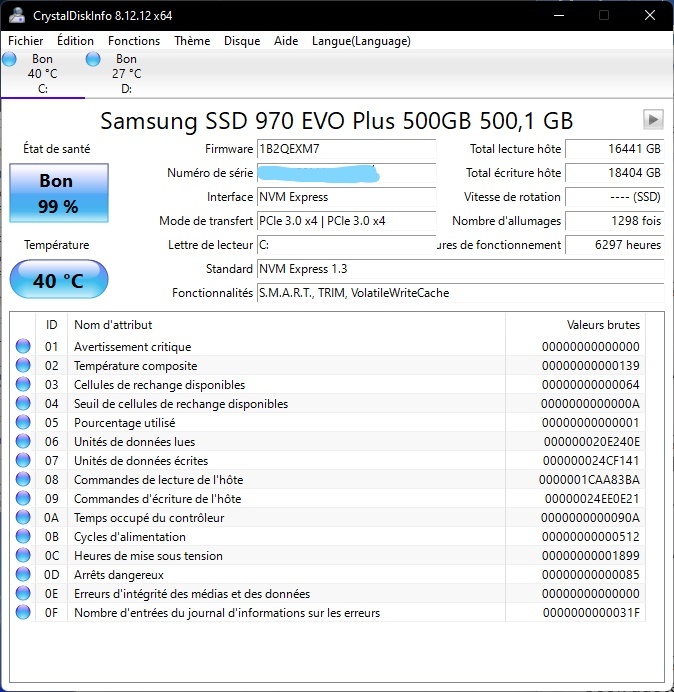Click the CrystalDiskInfo app icon in title bar
The image size is (674, 692).
pyautogui.click(x=17, y=15)
